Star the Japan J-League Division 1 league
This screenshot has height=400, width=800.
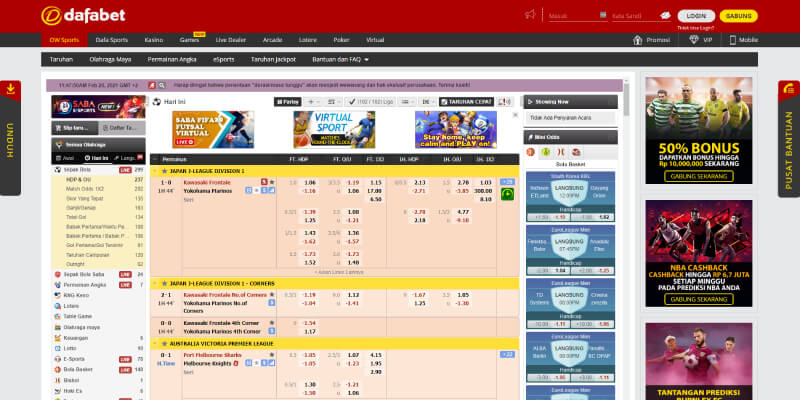coord(164,171)
